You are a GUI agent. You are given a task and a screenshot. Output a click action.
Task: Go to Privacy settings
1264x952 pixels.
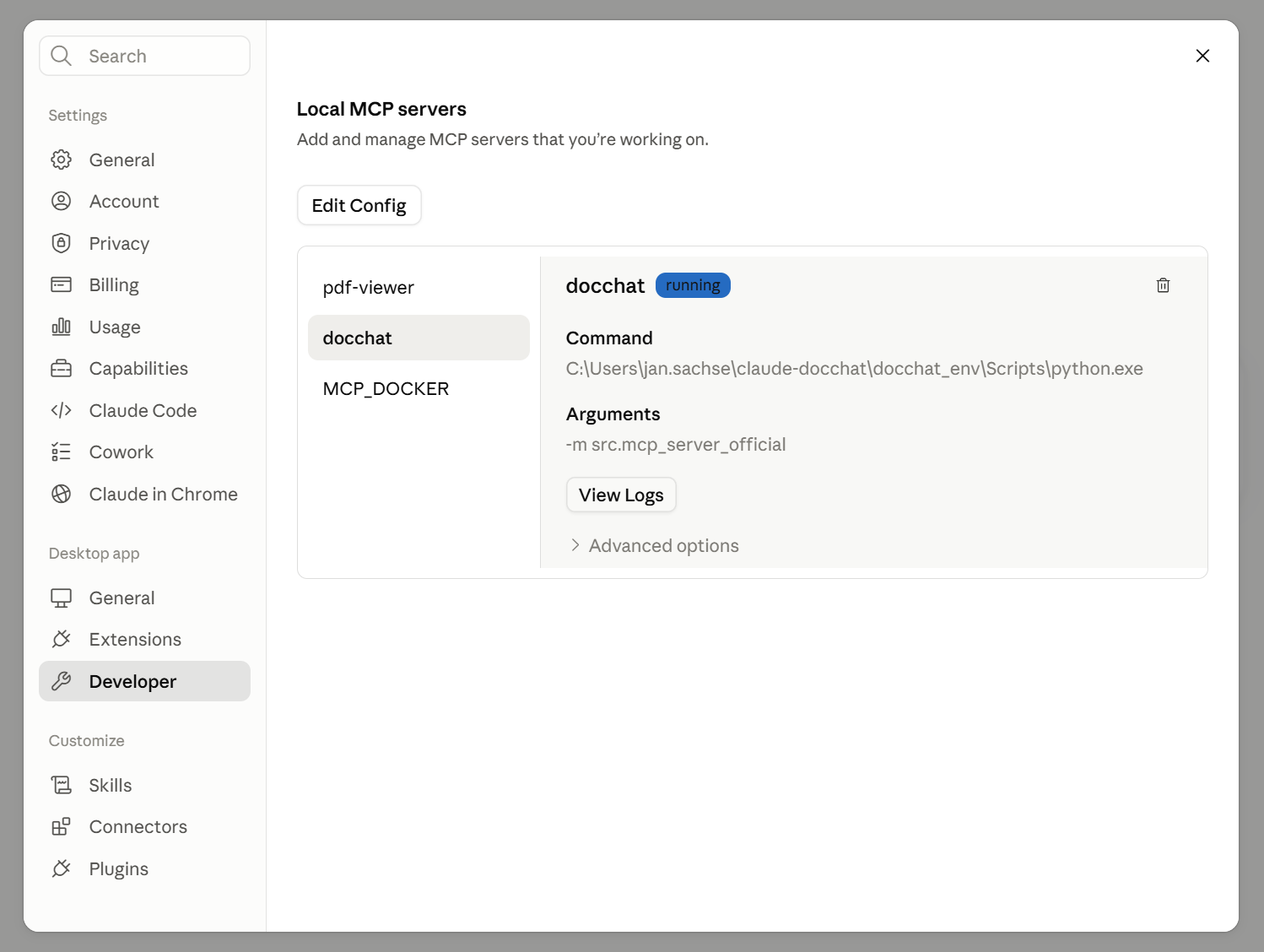(x=119, y=243)
